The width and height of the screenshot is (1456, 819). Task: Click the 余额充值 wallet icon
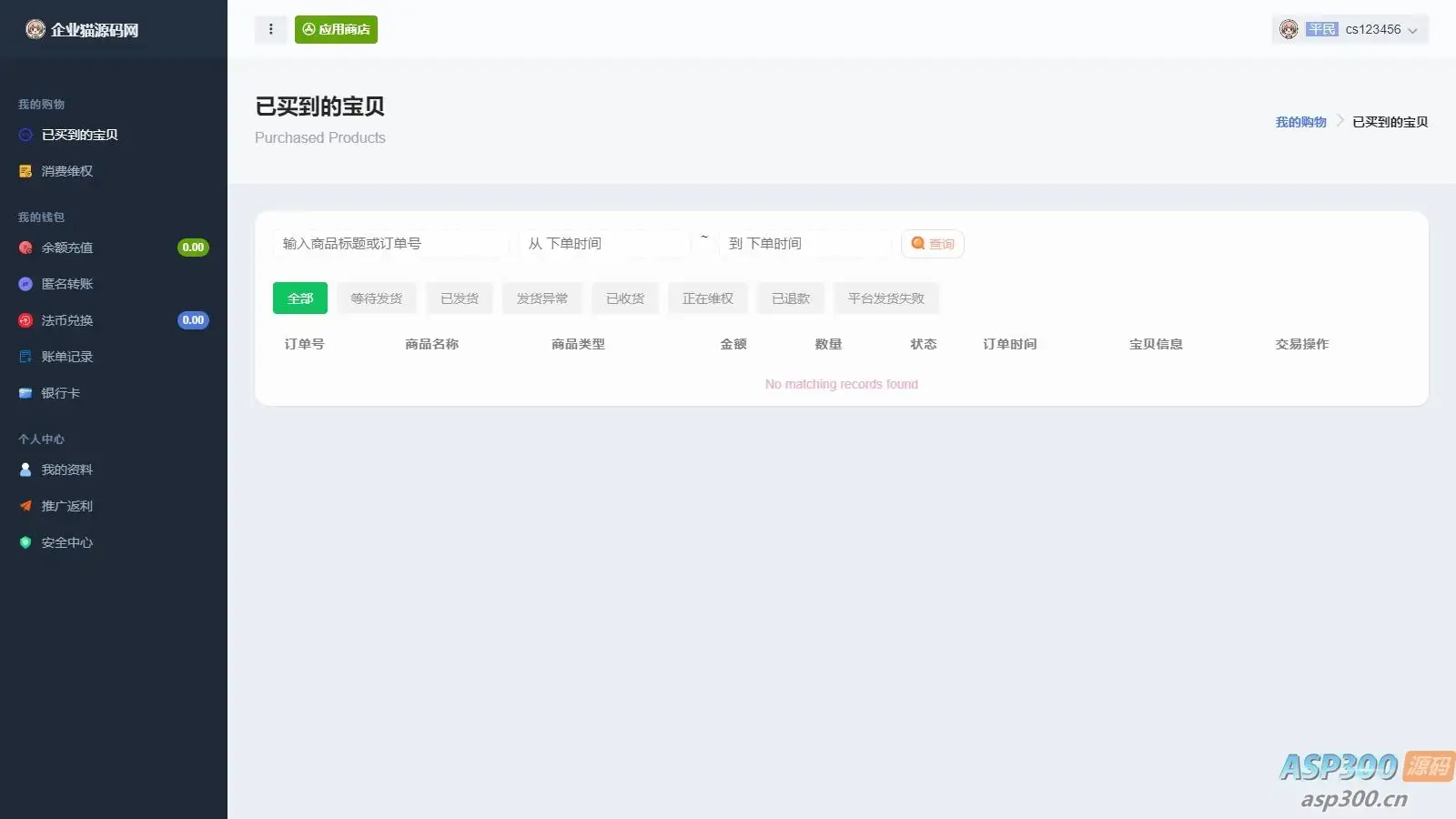click(x=25, y=248)
